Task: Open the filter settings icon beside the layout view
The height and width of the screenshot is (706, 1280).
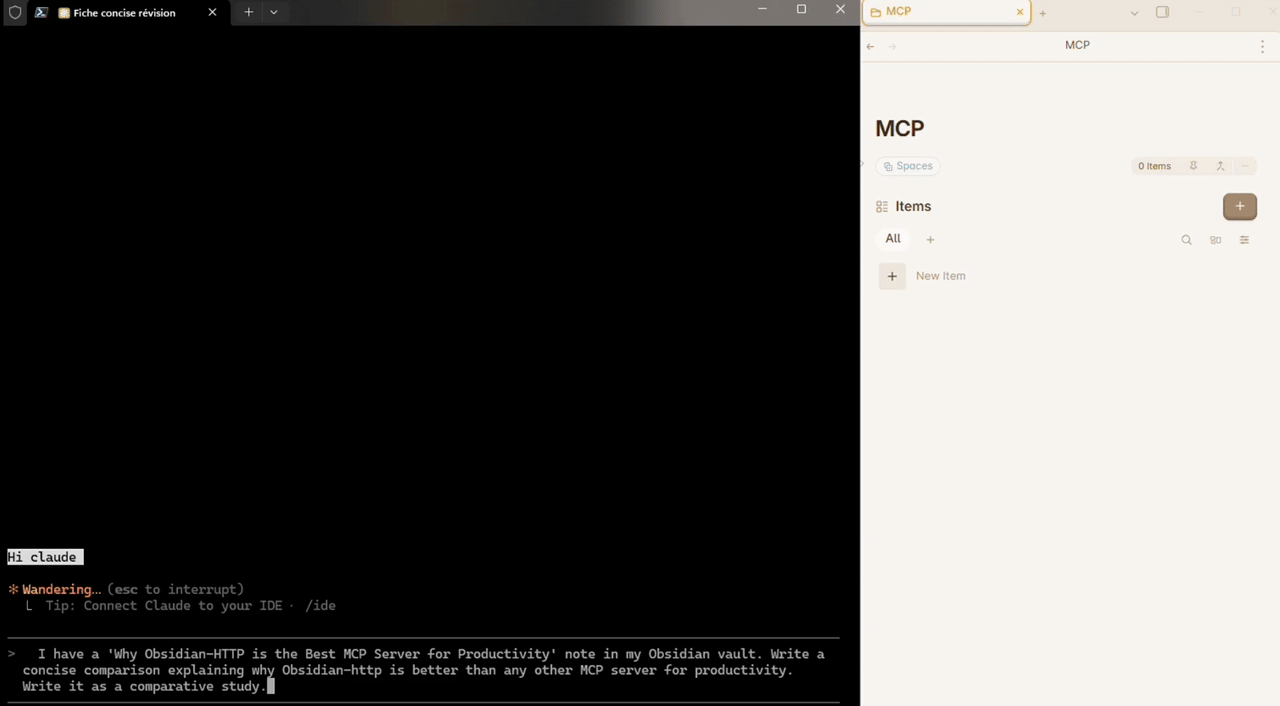Action: point(1244,240)
